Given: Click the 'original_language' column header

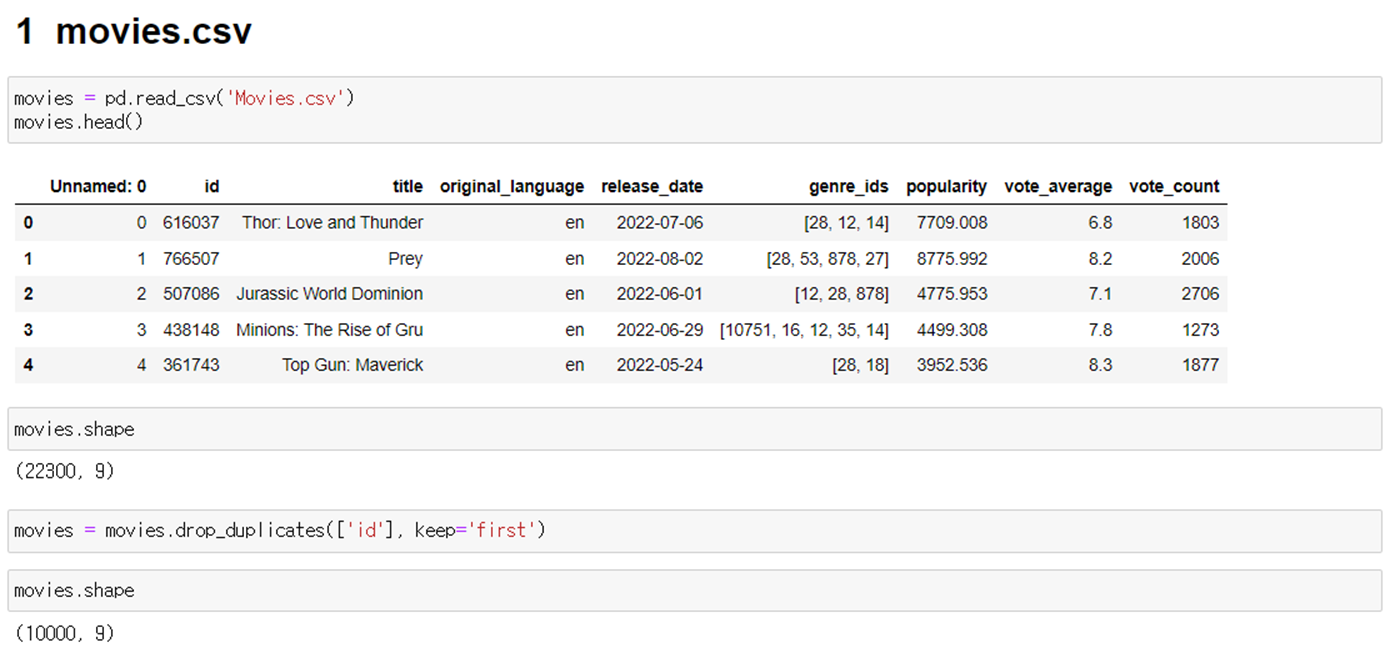Looking at the screenshot, I should pos(512,186).
